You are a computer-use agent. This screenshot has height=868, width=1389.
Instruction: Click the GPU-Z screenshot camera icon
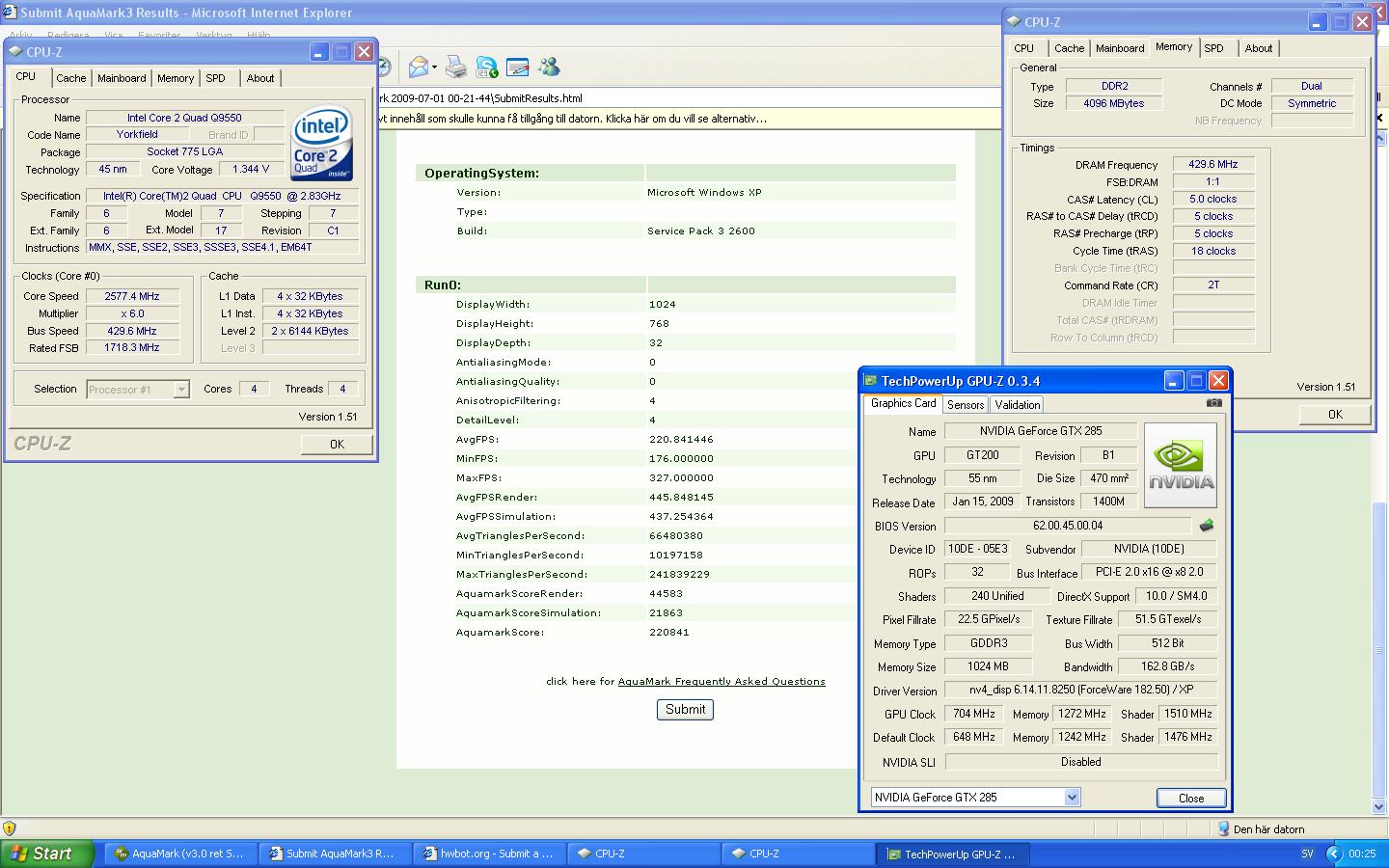[1213, 403]
